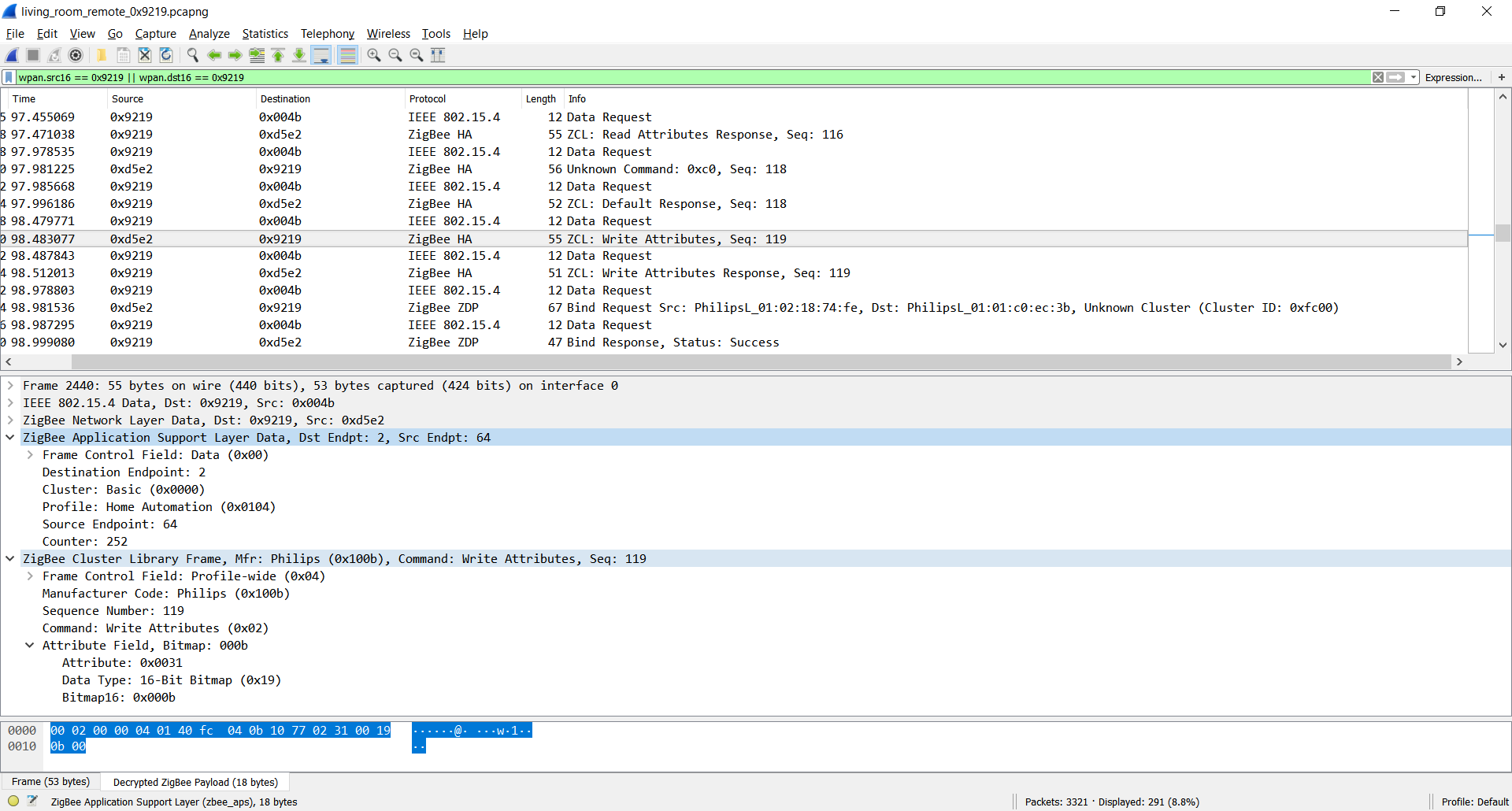The image size is (1512, 811).
Task: Expand Frame Control Field: Profile-wide (0x04)
Action: tap(30, 576)
